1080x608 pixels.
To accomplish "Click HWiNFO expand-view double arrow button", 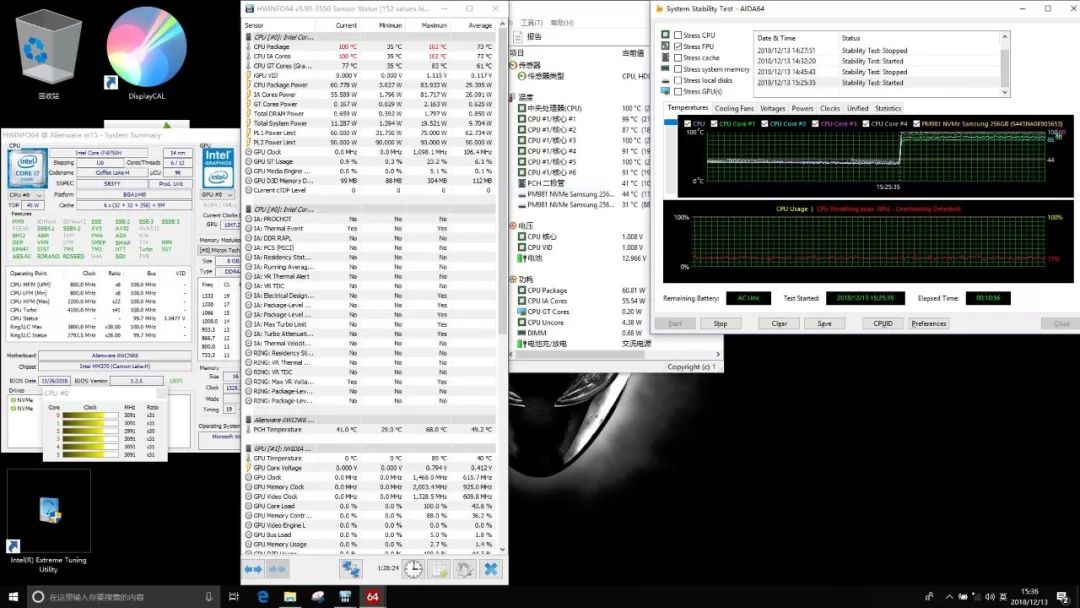I will point(253,569).
